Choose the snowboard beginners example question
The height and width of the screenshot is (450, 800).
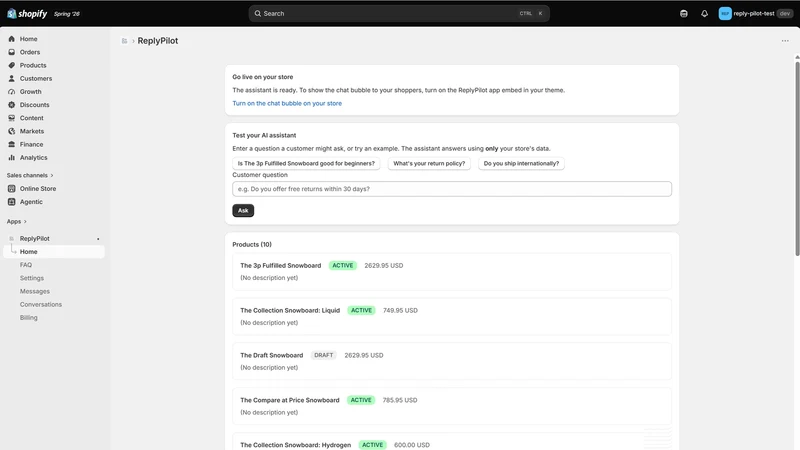point(306,163)
